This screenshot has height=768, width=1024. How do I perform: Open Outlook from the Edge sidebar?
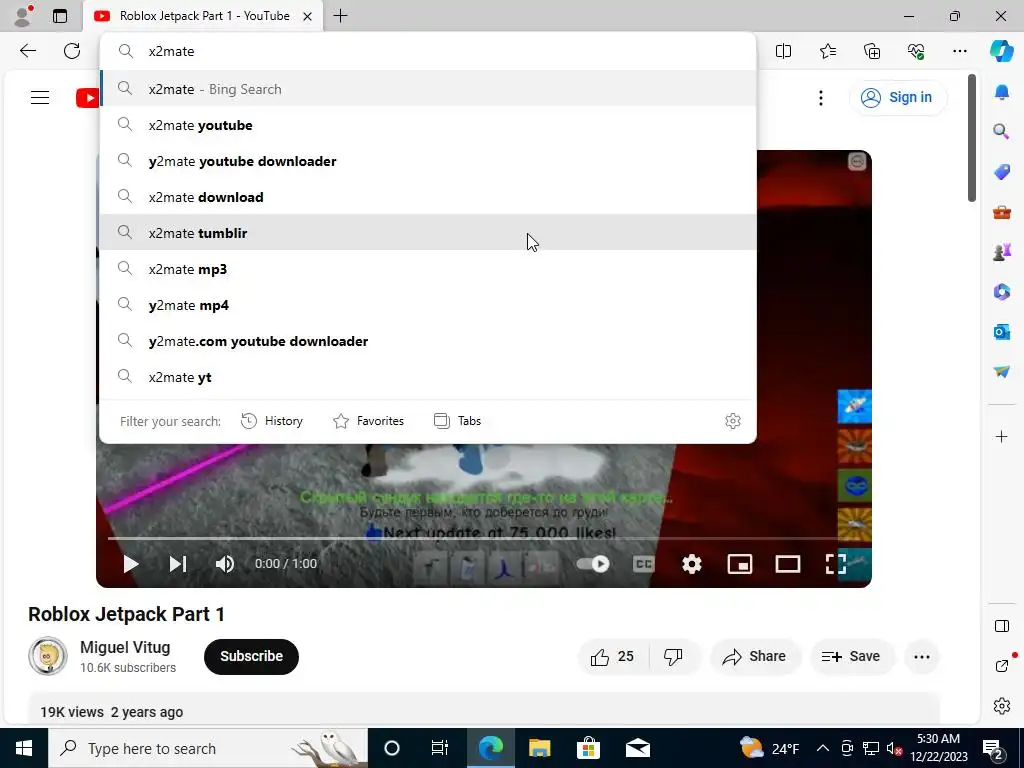tap(1001, 332)
